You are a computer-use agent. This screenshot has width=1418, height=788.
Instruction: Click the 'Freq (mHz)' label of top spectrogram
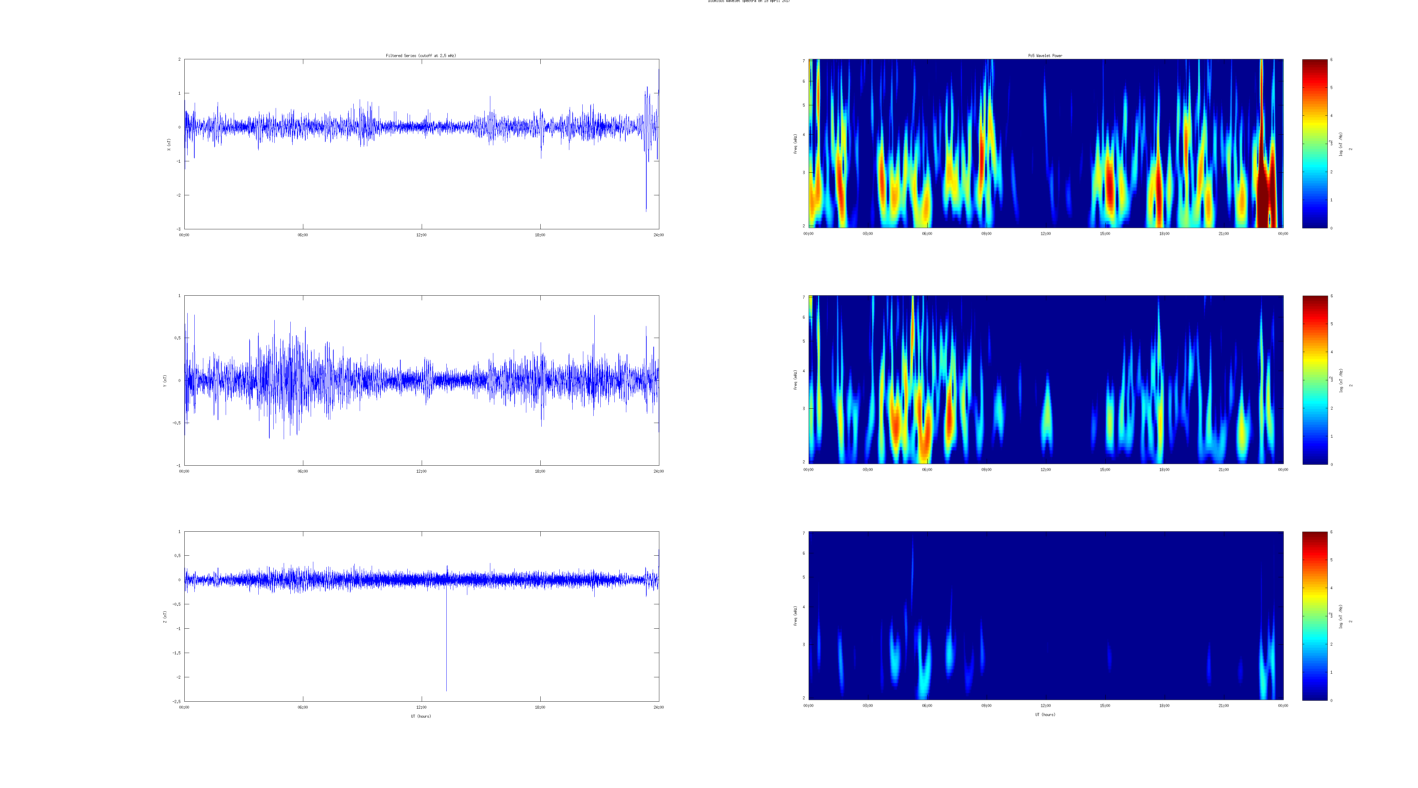click(797, 143)
